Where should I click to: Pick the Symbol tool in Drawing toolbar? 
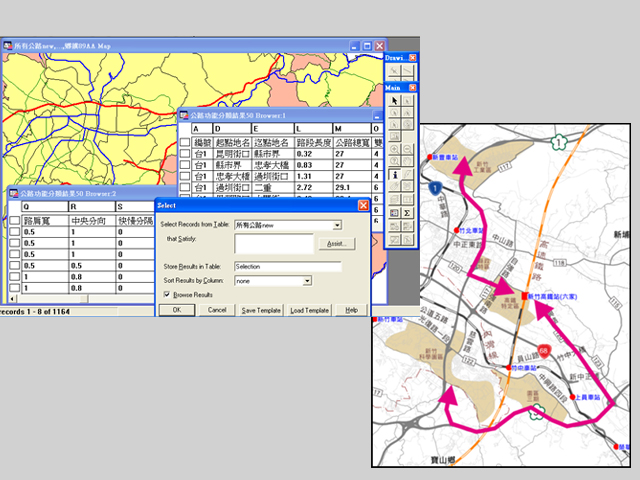point(394,71)
